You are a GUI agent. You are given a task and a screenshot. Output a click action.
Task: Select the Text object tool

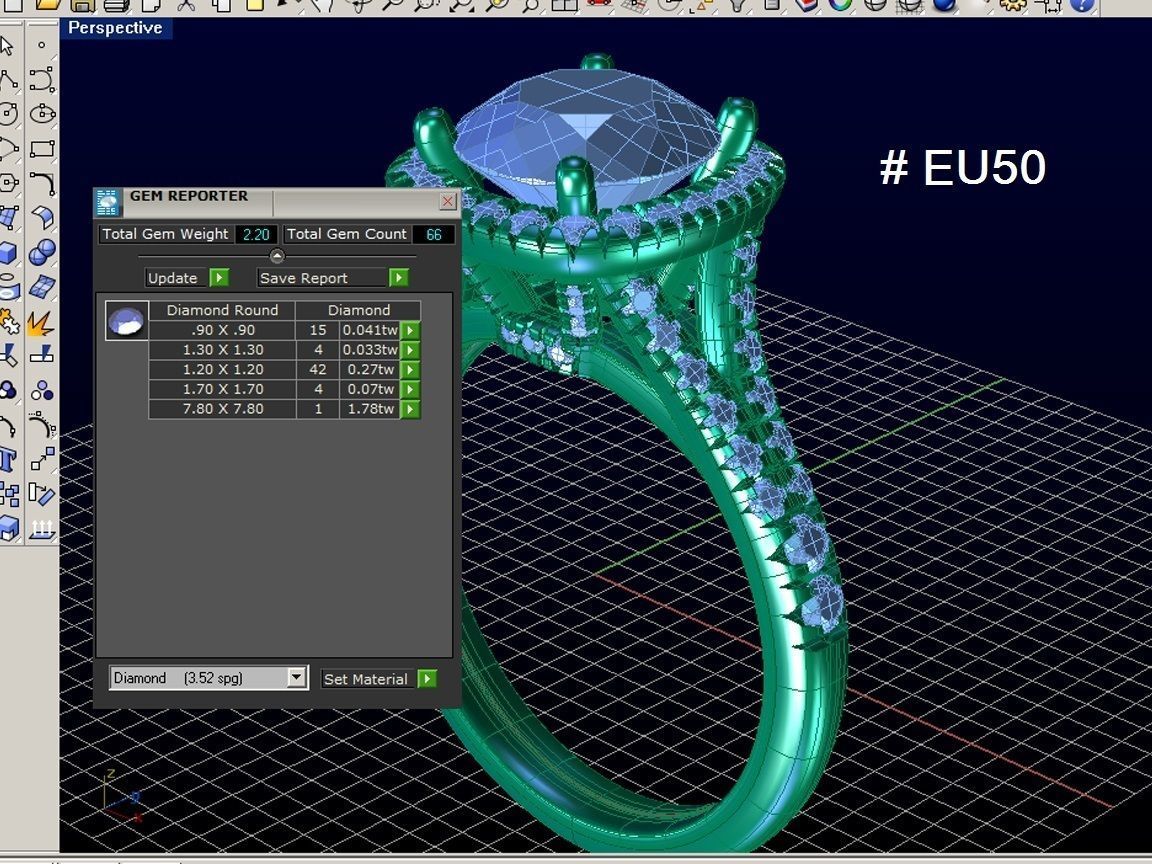tap(7, 459)
